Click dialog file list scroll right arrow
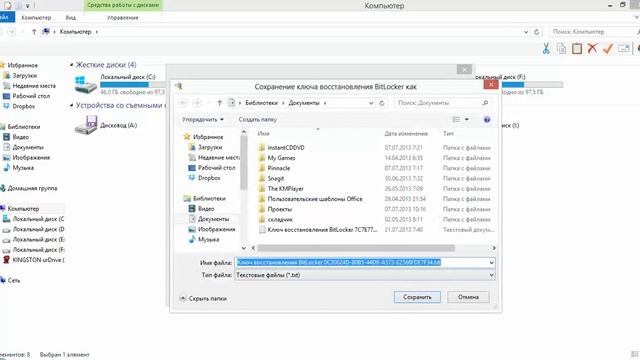The width and height of the screenshot is (640, 360). (x=494, y=248)
